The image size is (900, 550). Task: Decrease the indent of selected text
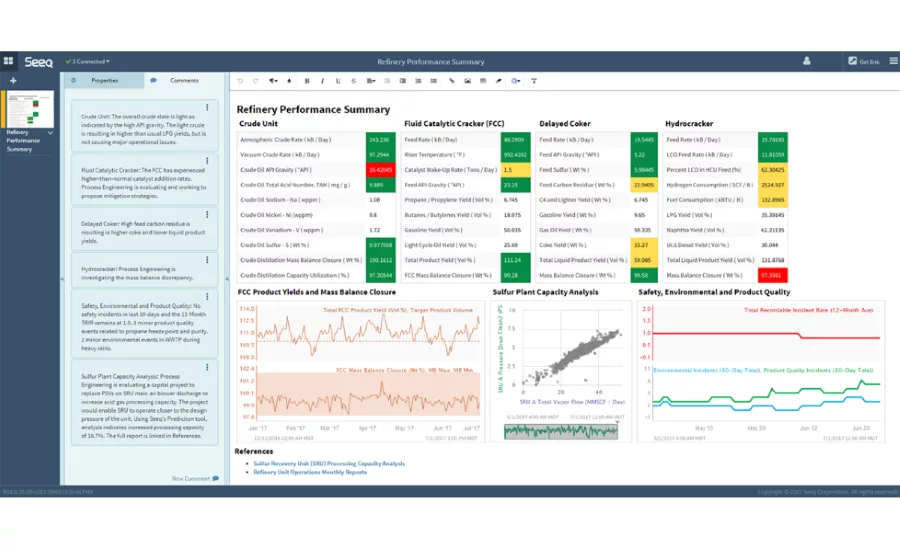[x=387, y=81]
